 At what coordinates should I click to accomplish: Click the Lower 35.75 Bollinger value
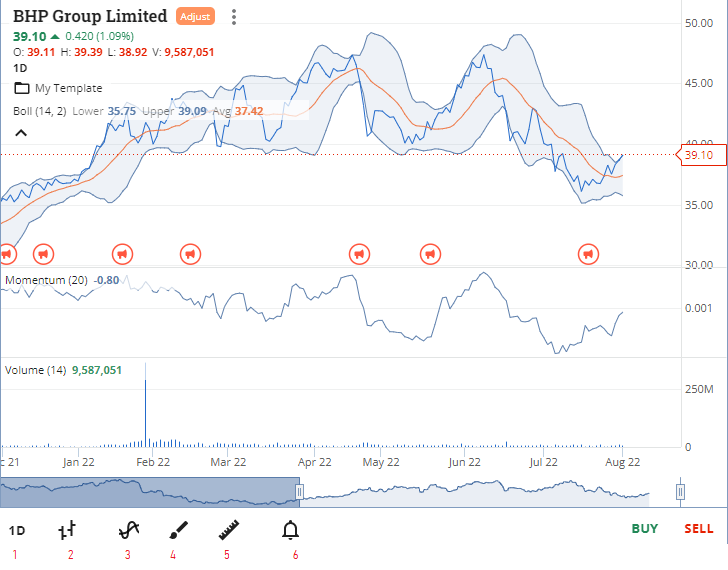(104, 111)
